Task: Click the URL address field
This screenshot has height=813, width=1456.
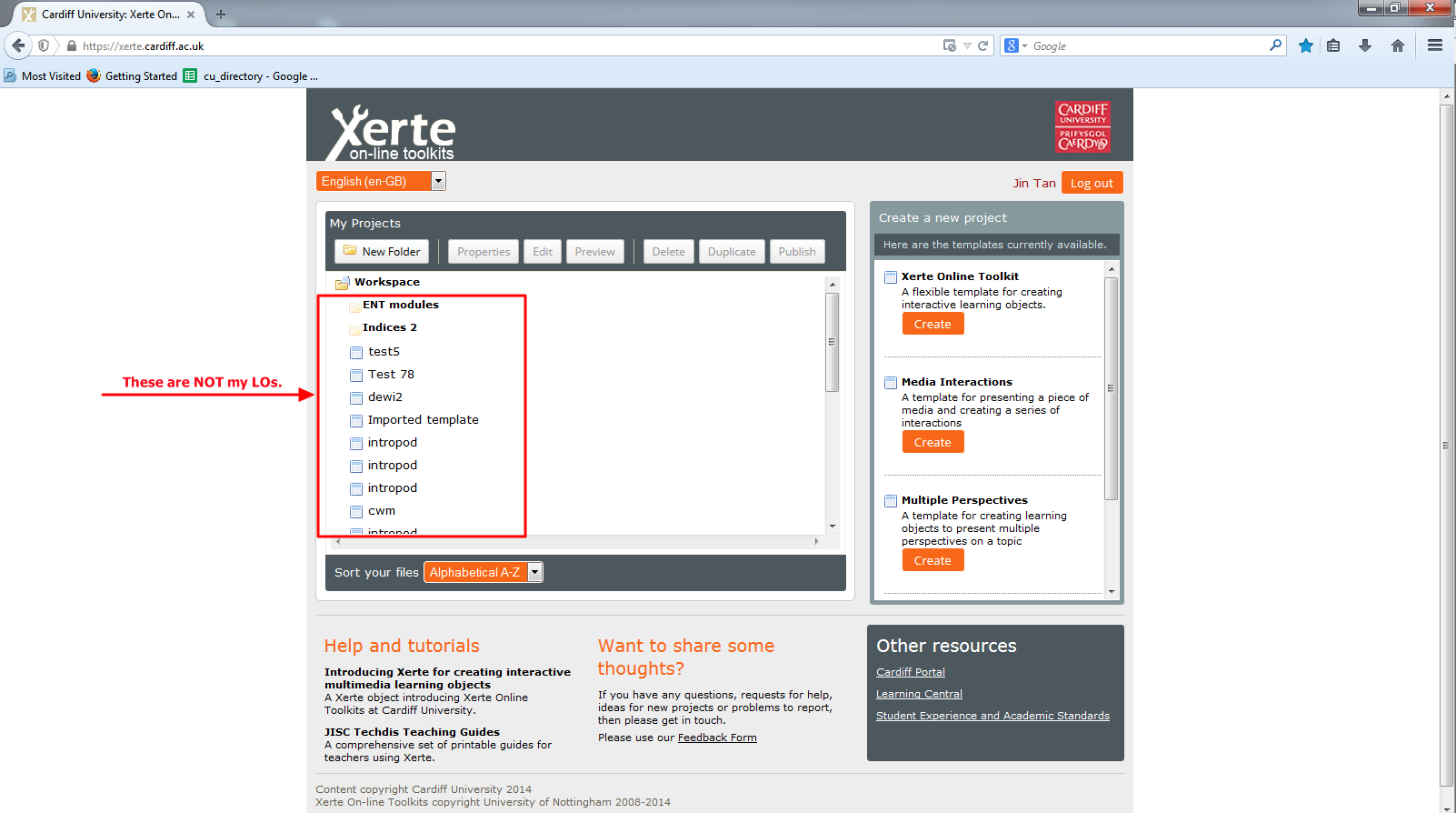Action: click(509, 45)
